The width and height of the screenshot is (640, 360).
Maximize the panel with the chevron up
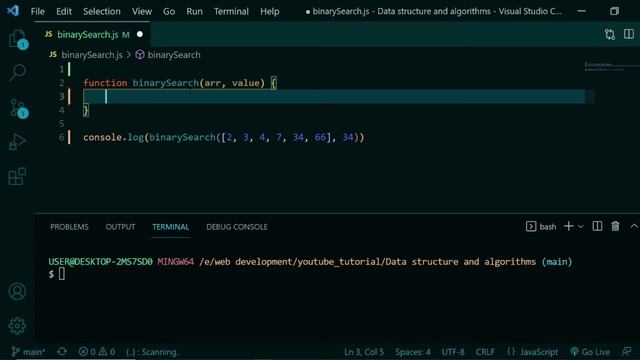[x=634, y=226]
